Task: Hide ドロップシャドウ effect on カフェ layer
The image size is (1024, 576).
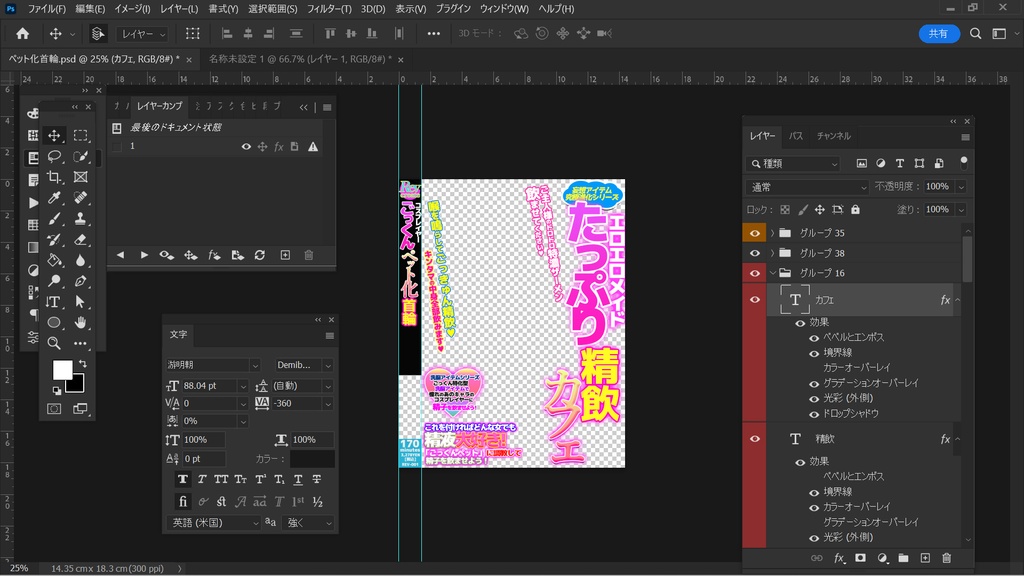Action: point(814,414)
